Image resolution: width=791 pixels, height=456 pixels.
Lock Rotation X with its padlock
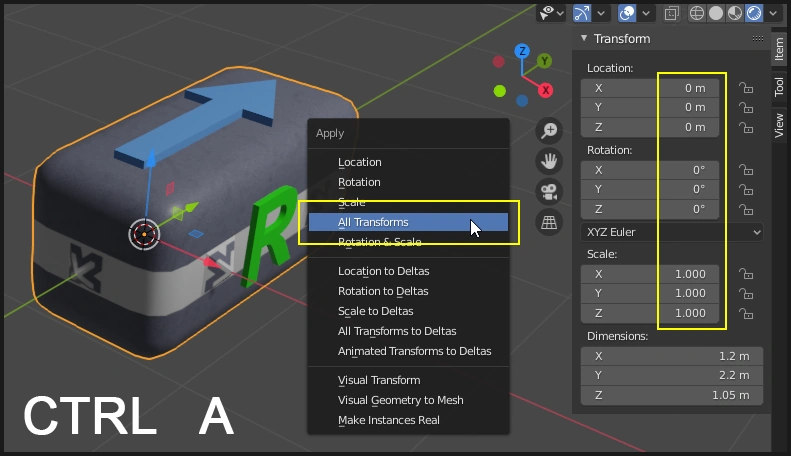point(746,169)
